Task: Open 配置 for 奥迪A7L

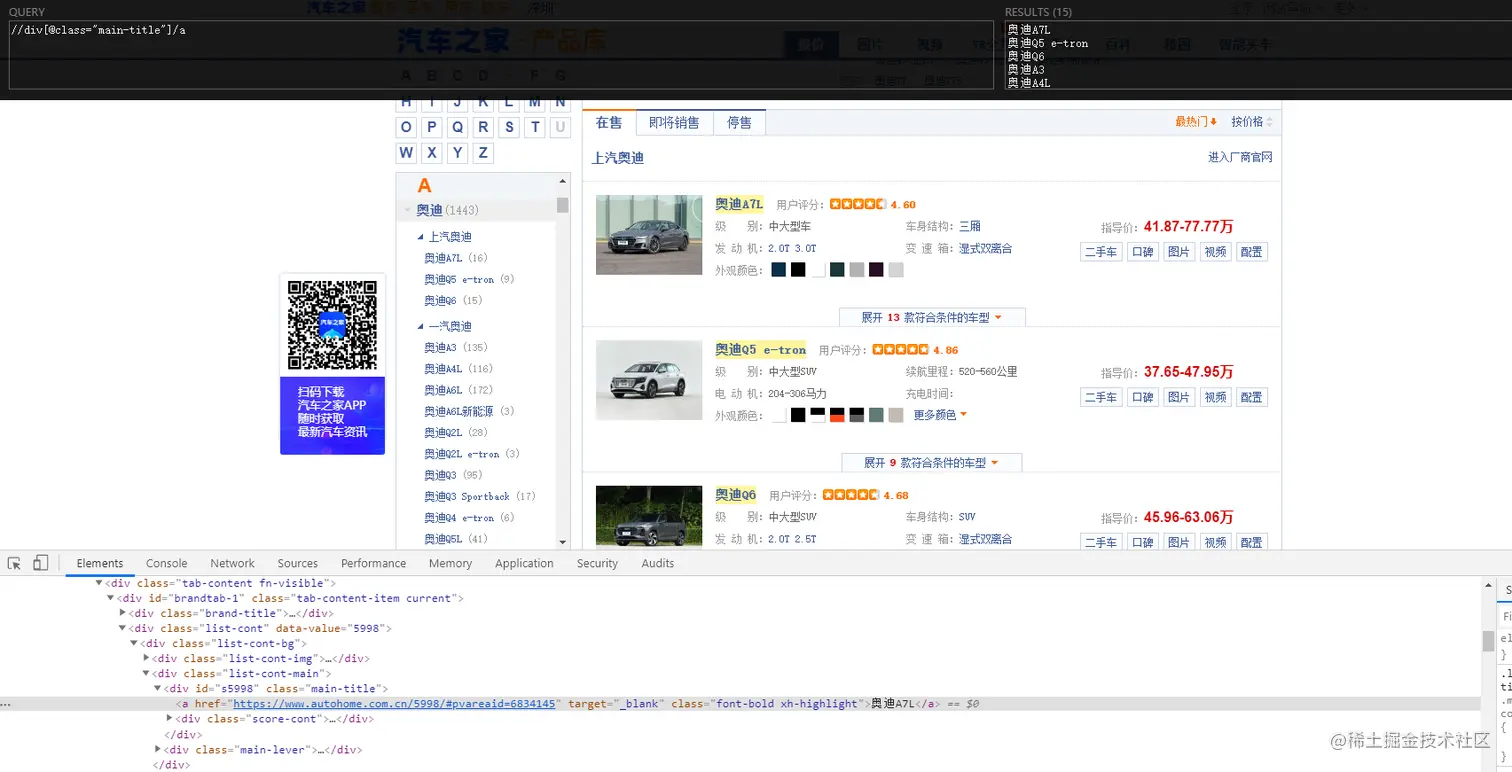Action: [x=1252, y=252]
